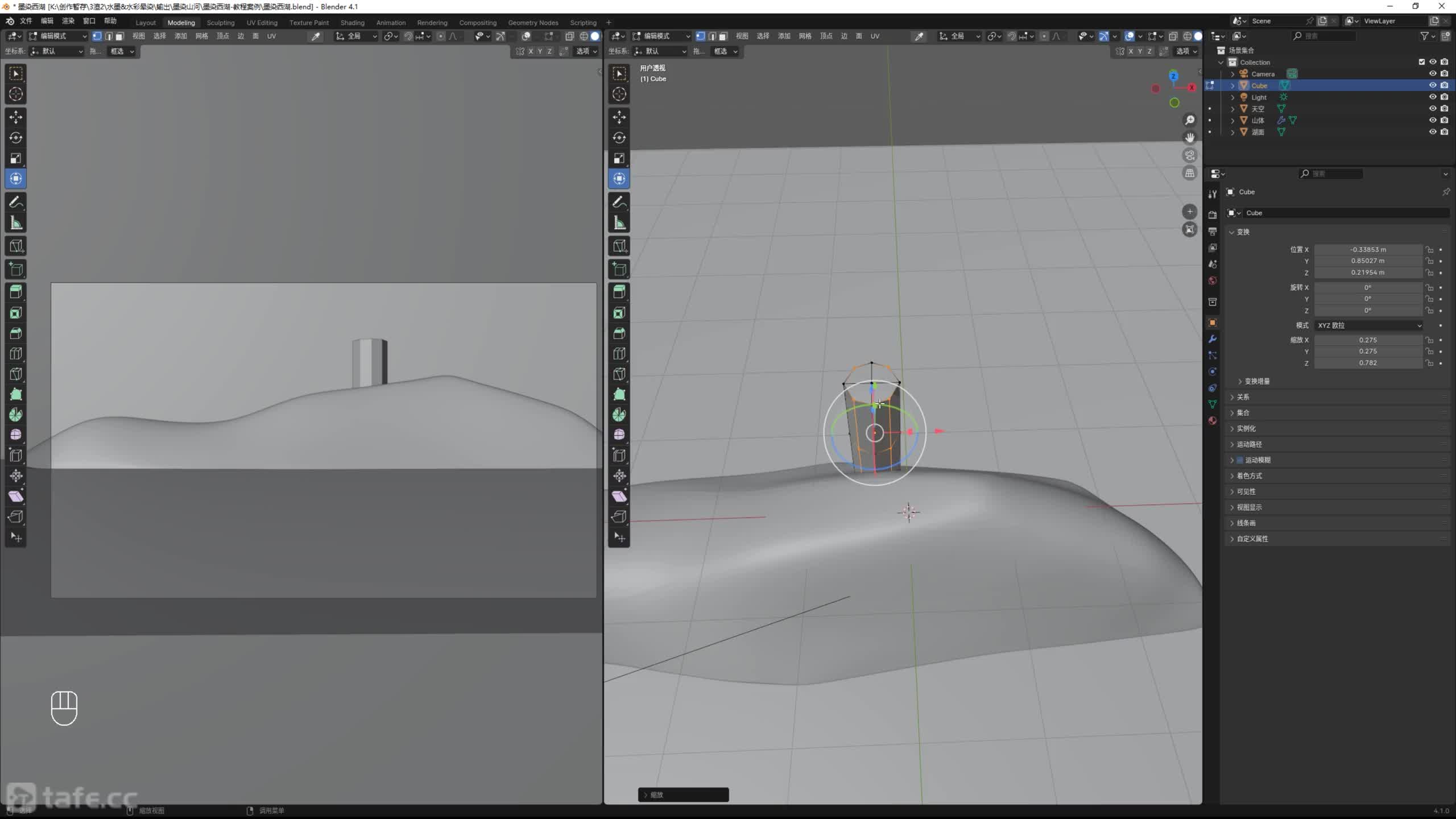Click the 选项 button in left viewport
The image size is (1456, 819).
pos(586,51)
